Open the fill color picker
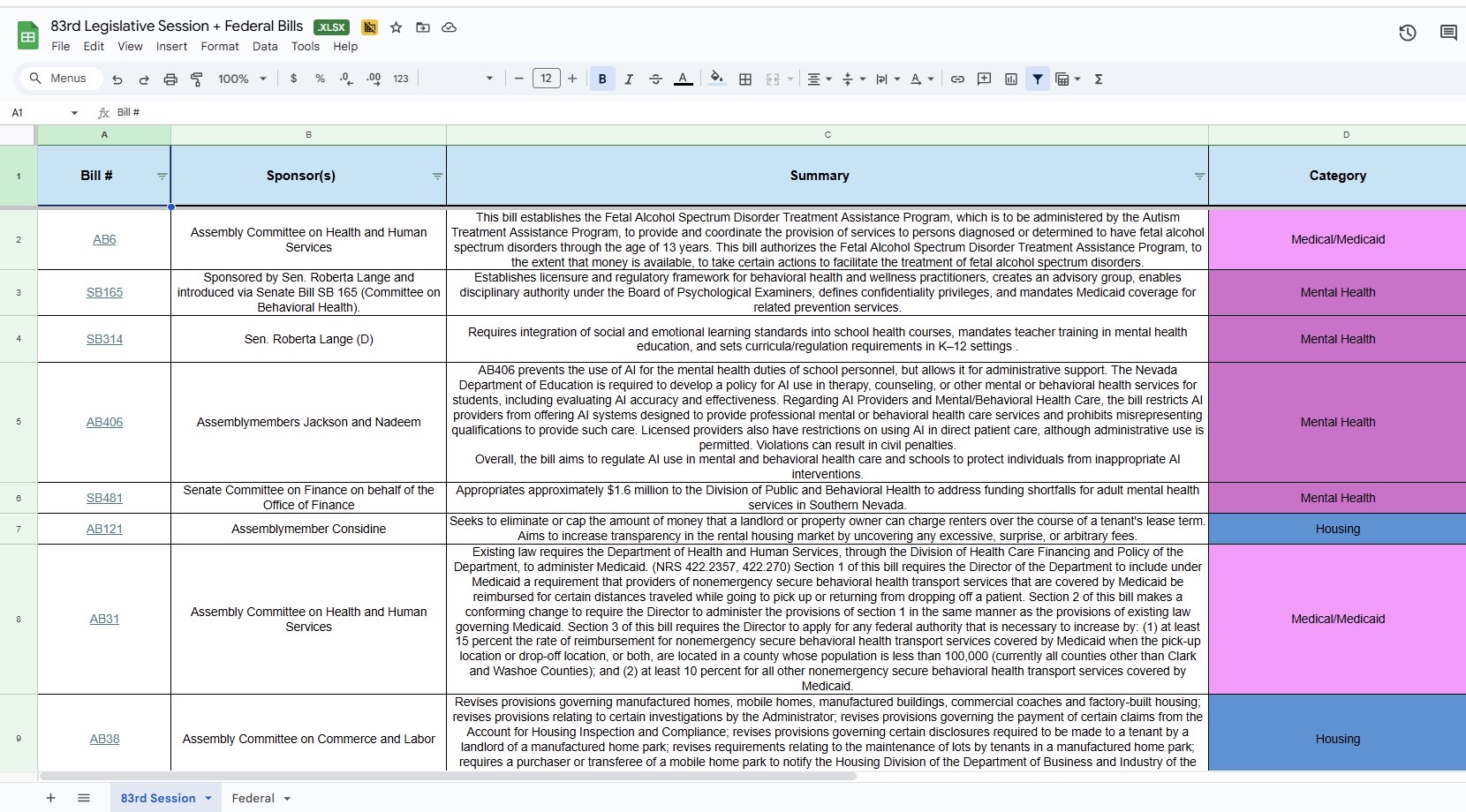 click(x=717, y=79)
